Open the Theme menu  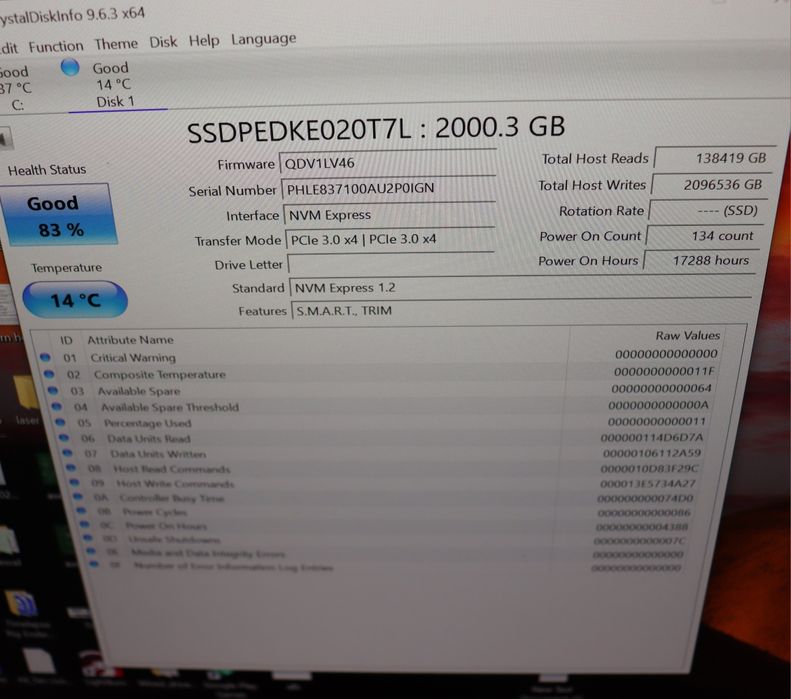click(x=116, y=44)
